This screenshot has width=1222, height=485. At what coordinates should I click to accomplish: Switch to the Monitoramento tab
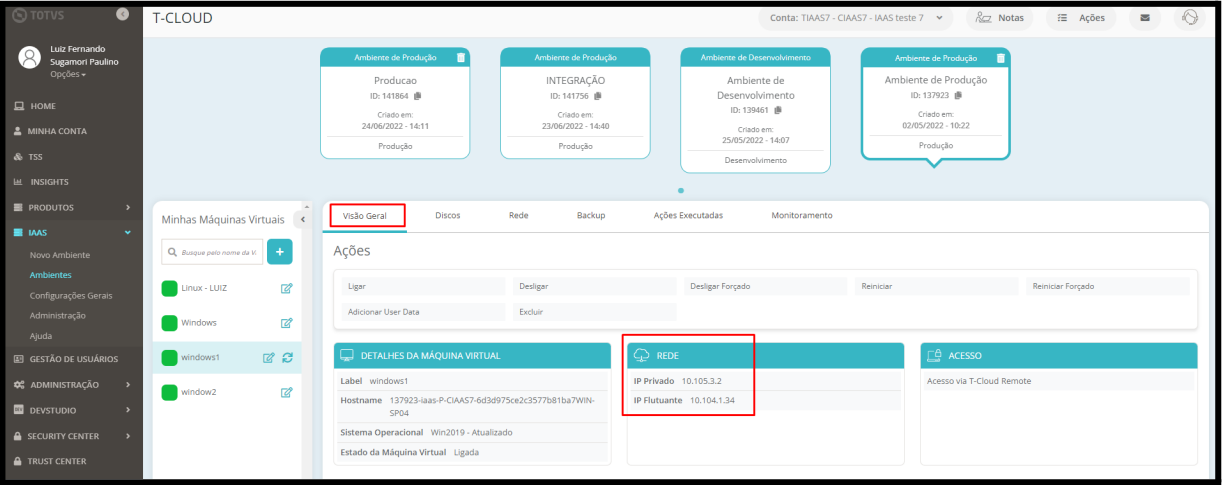tap(802, 215)
